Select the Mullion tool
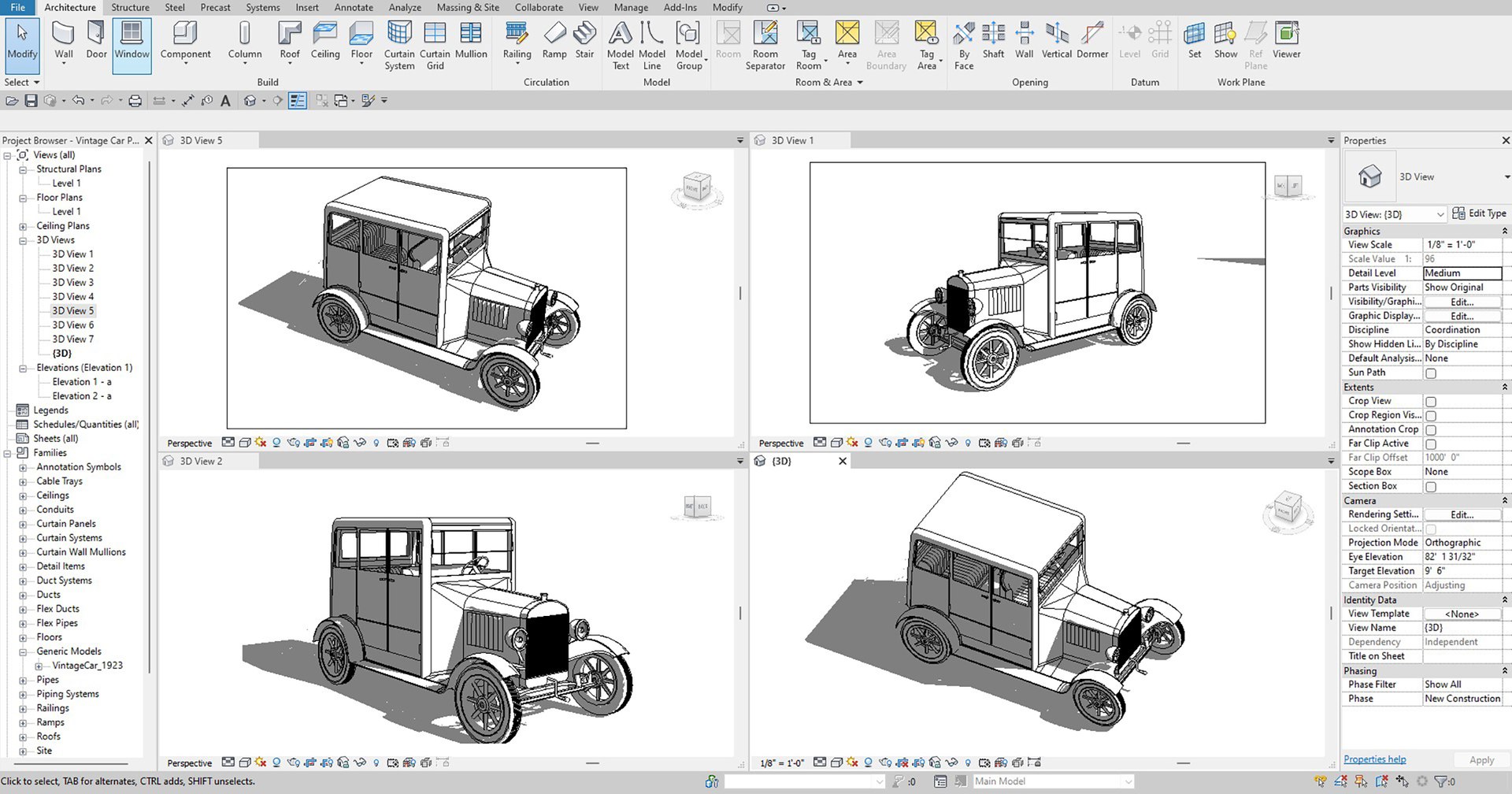1512x794 pixels. (x=471, y=41)
